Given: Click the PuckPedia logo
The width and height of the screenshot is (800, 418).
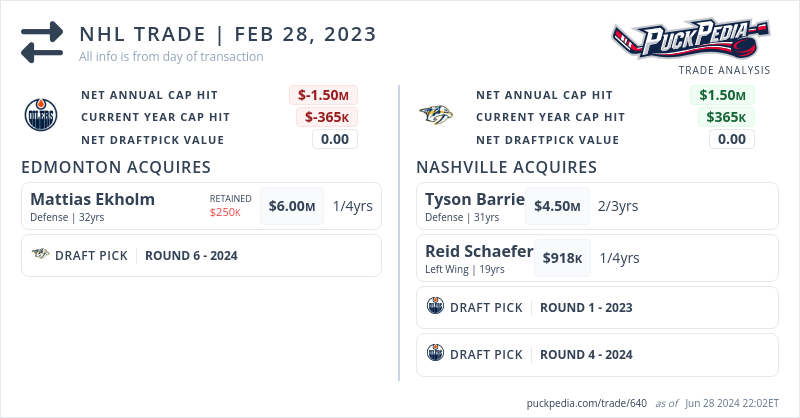Looking at the screenshot, I should (x=691, y=39).
